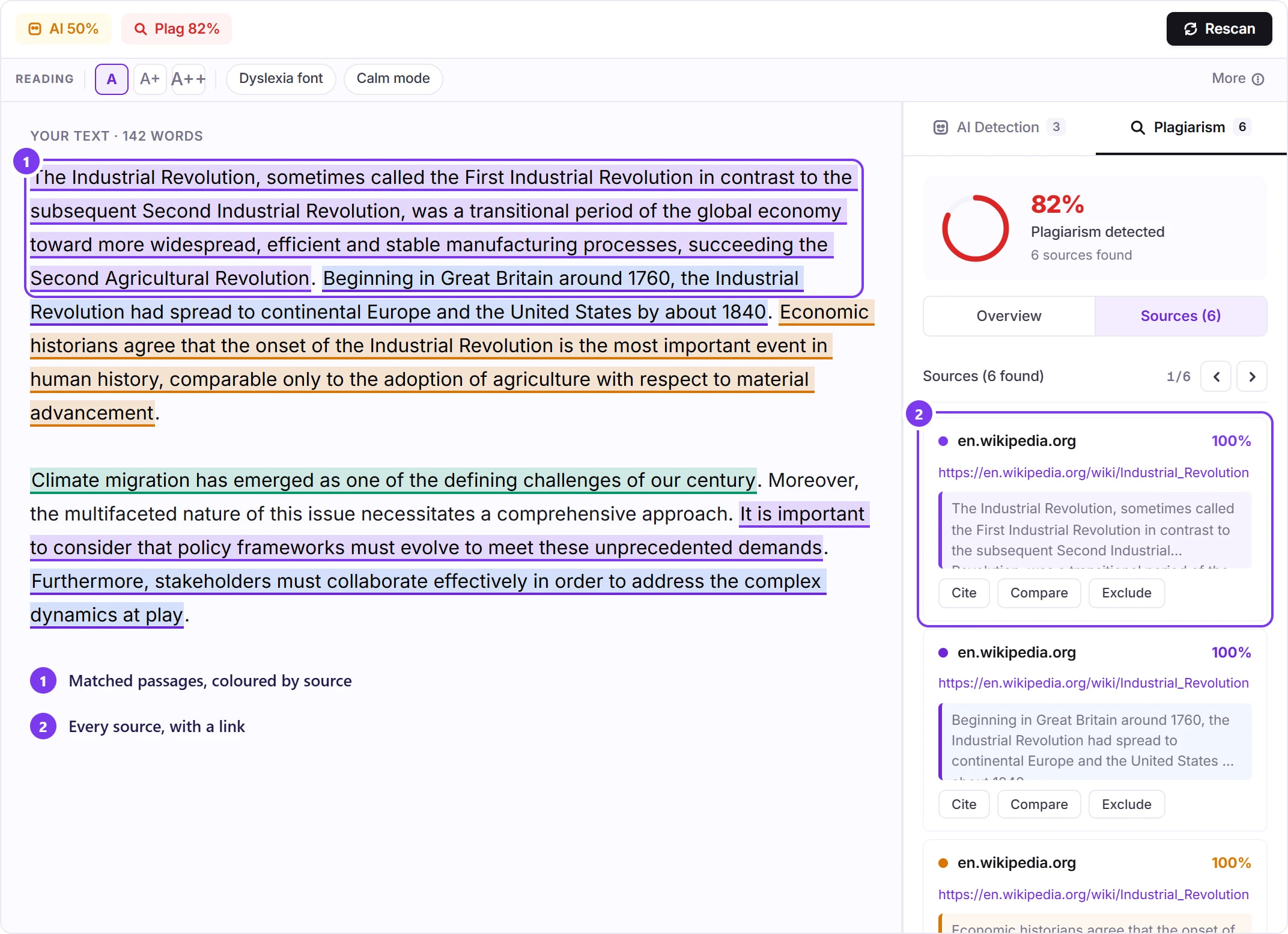Click Exclude on the first Wikipedia source
The width and height of the screenshot is (1288, 934).
[x=1126, y=593]
